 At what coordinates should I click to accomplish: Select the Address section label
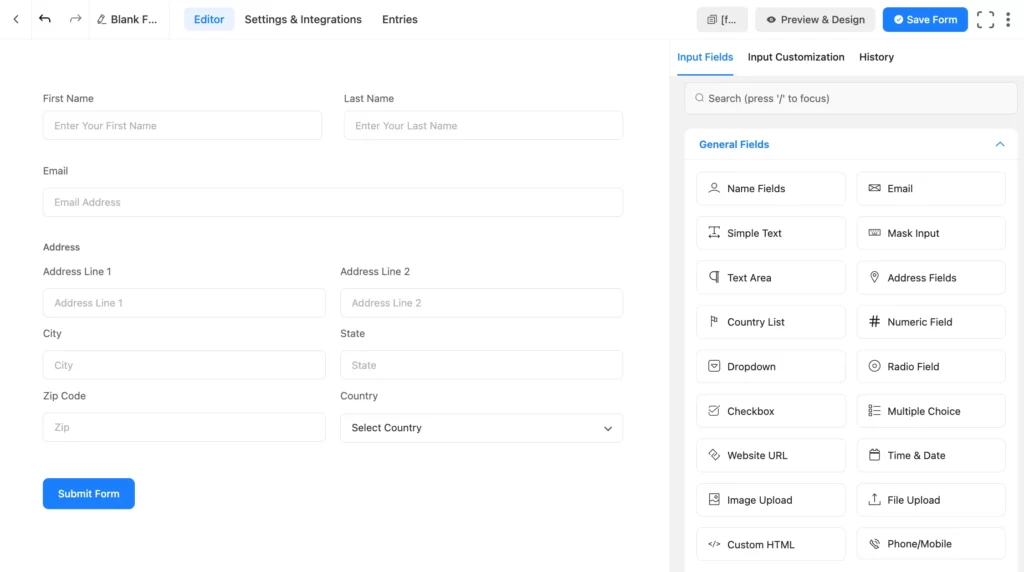click(x=61, y=247)
